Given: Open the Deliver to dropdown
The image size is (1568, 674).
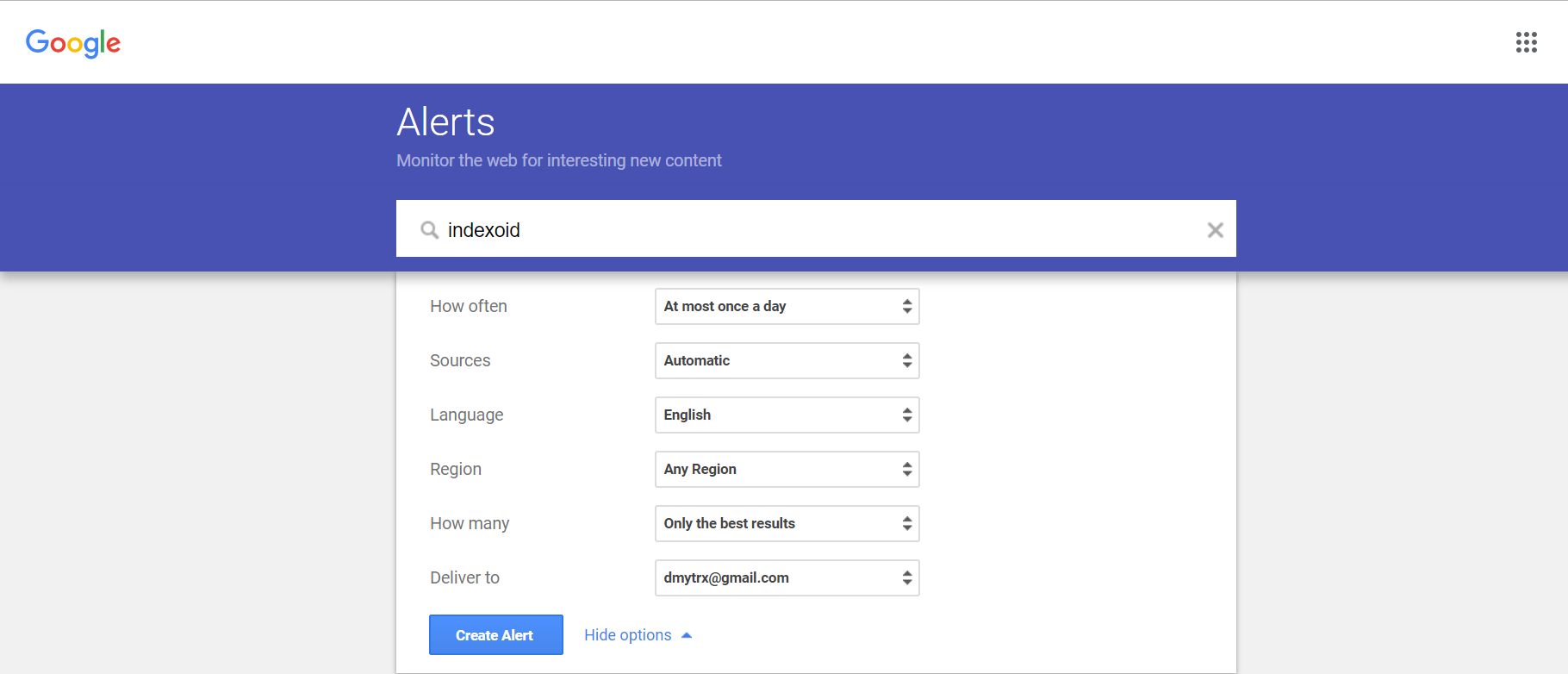Looking at the screenshot, I should tap(787, 578).
